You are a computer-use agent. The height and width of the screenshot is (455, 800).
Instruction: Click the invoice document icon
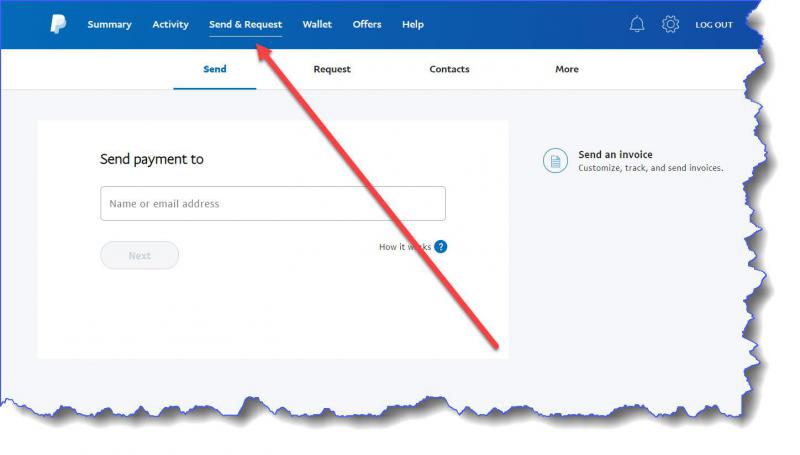tap(555, 161)
